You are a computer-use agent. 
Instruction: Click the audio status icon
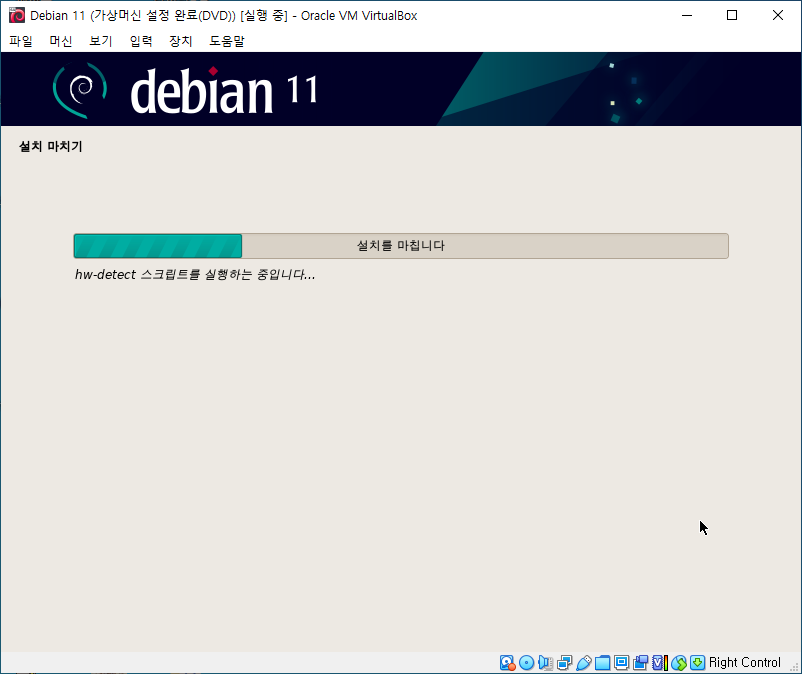(x=545, y=663)
